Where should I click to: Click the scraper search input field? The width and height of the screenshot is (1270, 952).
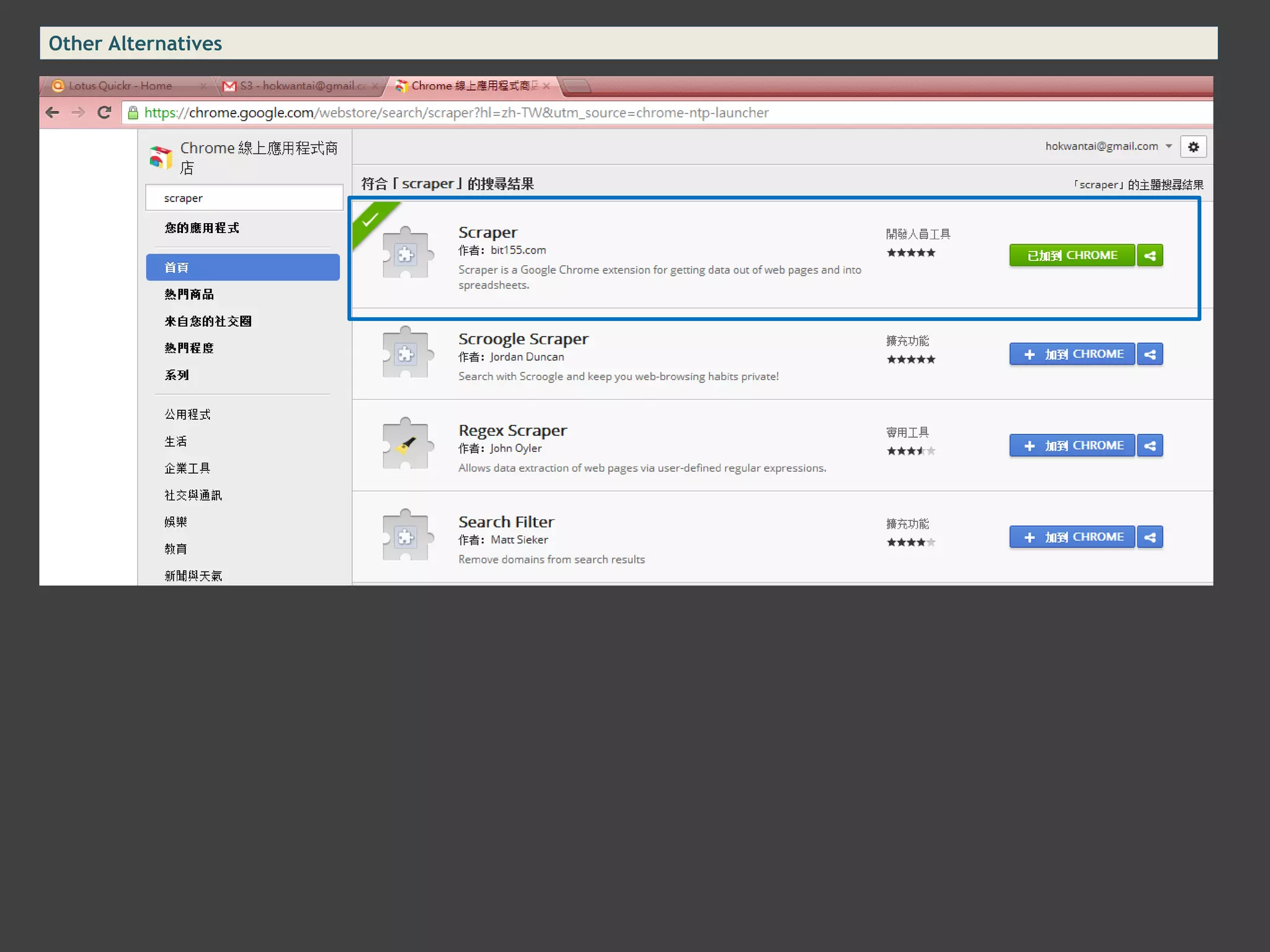pos(244,198)
